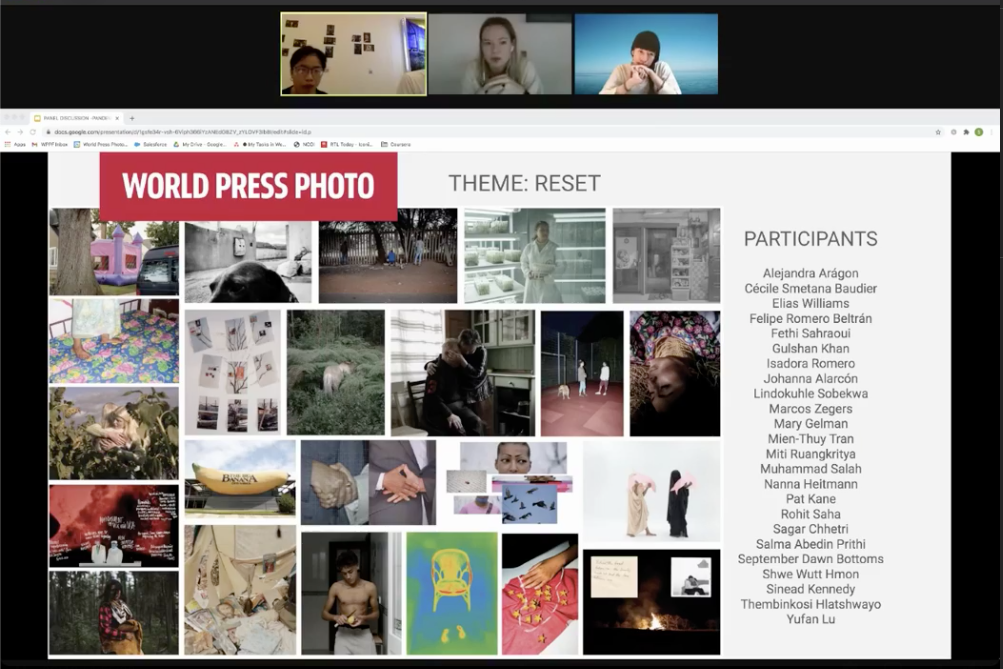Select the middle participant video tile
Screen dimensions: 1003x669
point(500,54)
